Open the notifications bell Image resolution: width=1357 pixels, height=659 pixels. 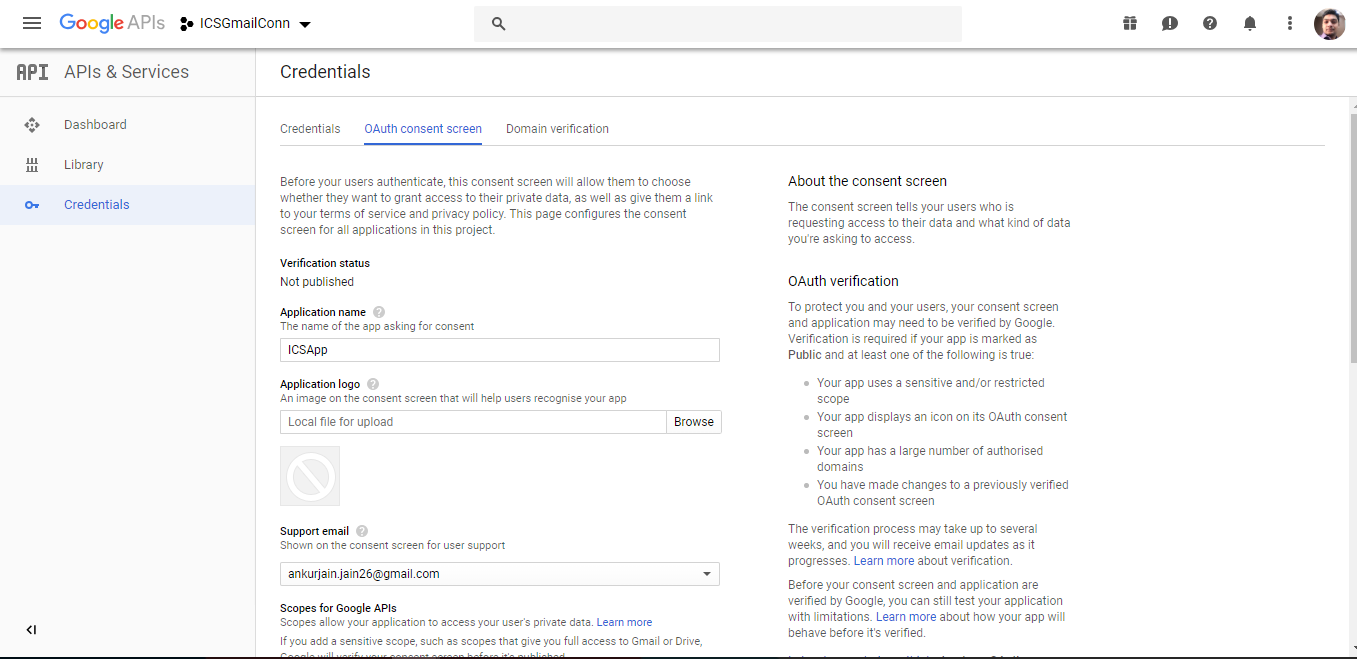coord(1250,23)
